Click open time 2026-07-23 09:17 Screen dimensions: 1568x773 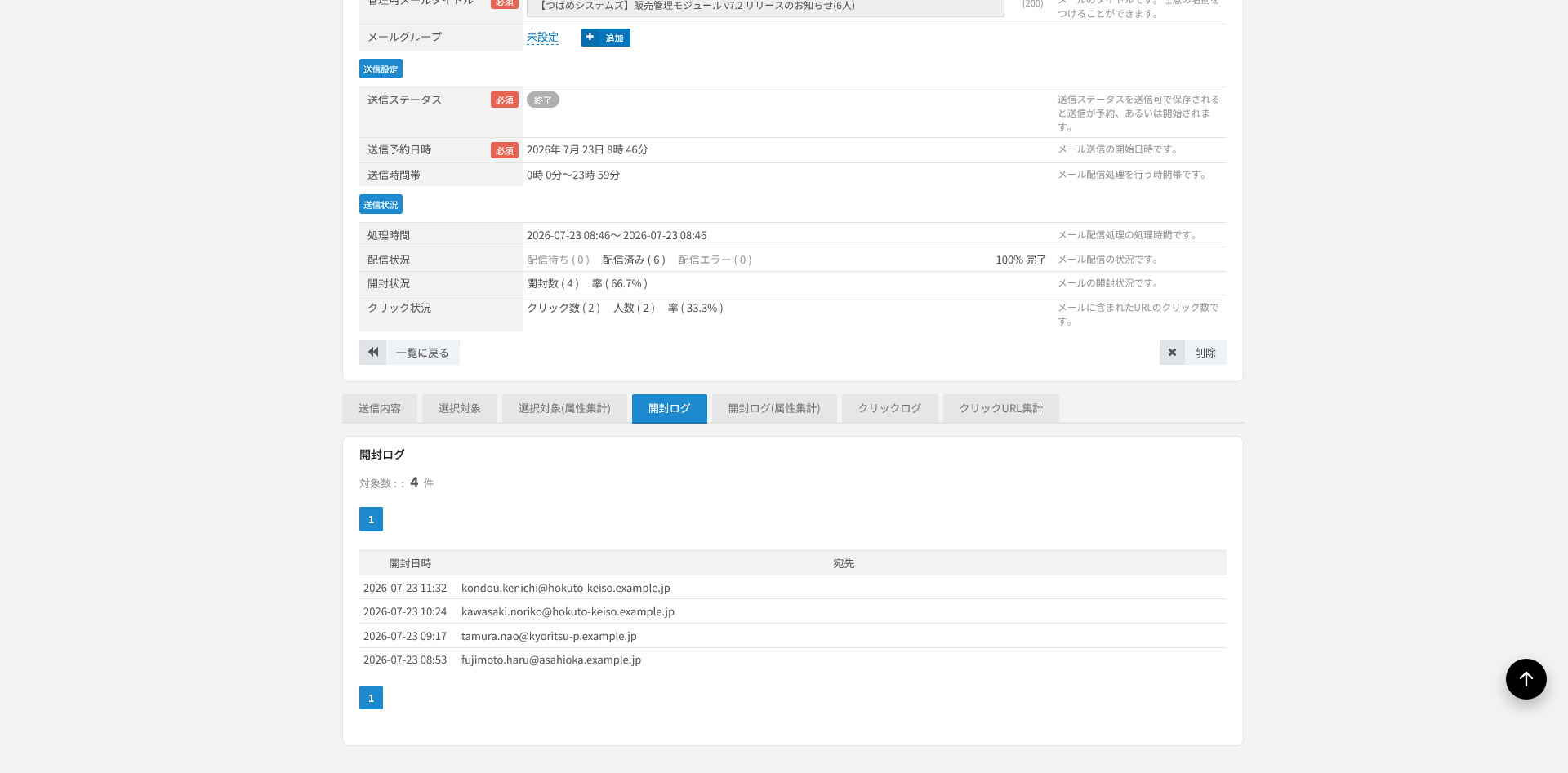pos(405,636)
